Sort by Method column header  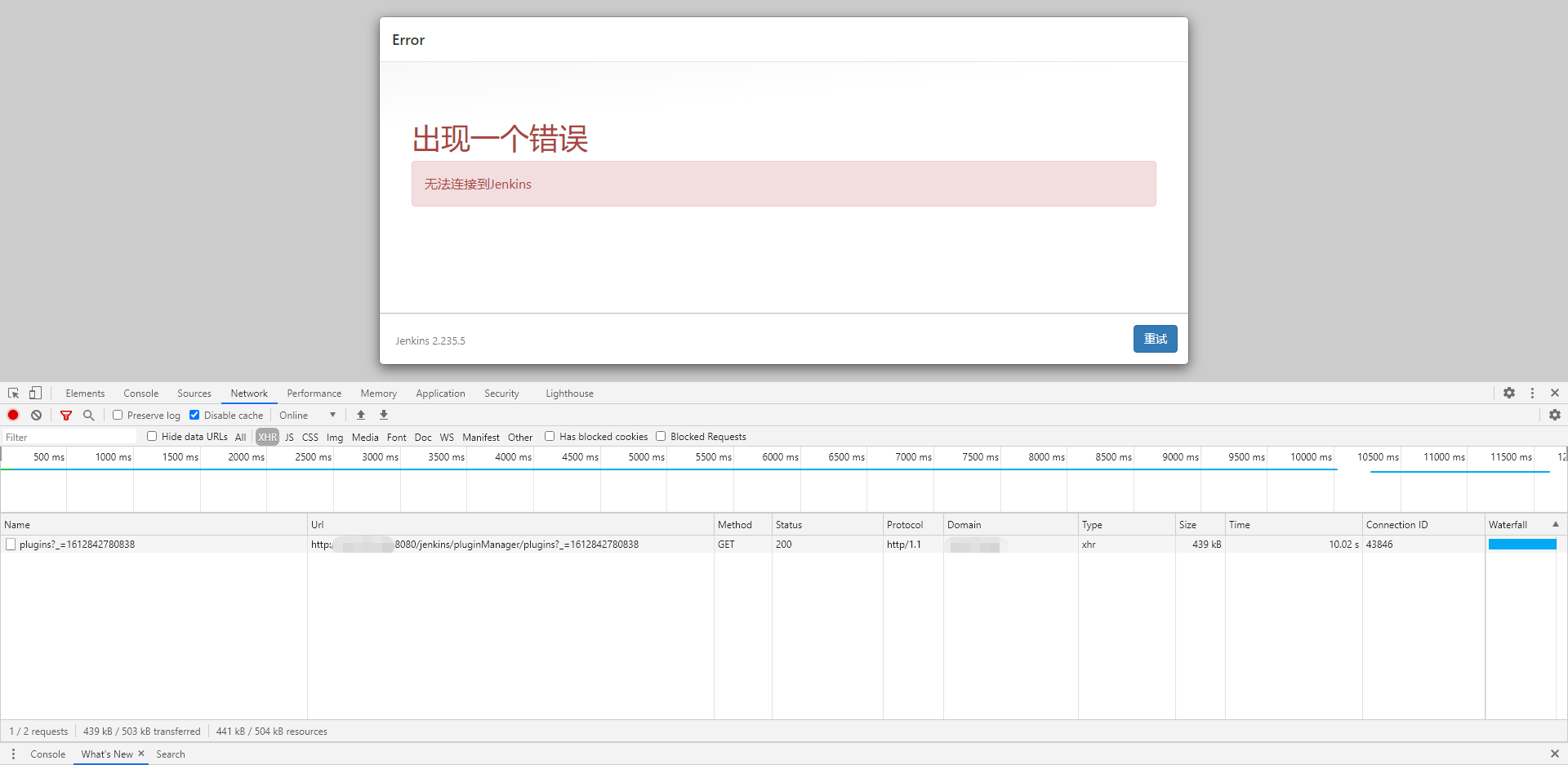click(x=743, y=524)
